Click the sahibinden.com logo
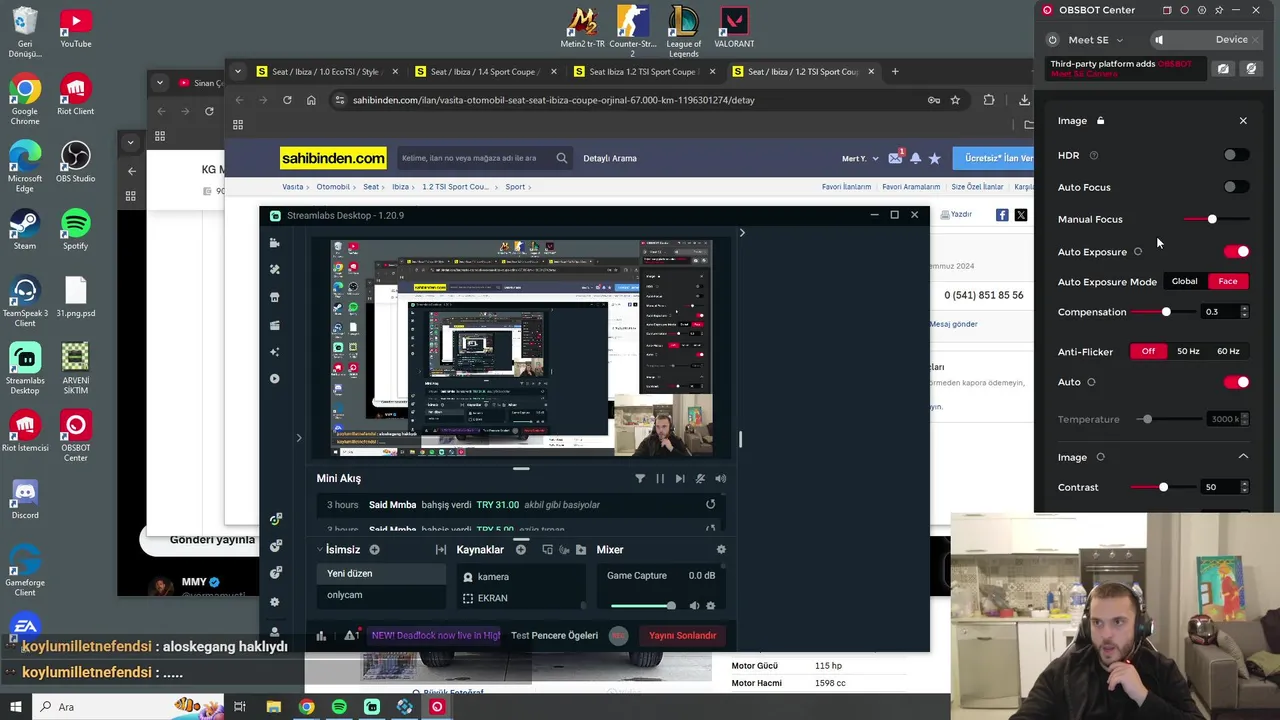The height and width of the screenshot is (720, 1280). click(333, 158)
